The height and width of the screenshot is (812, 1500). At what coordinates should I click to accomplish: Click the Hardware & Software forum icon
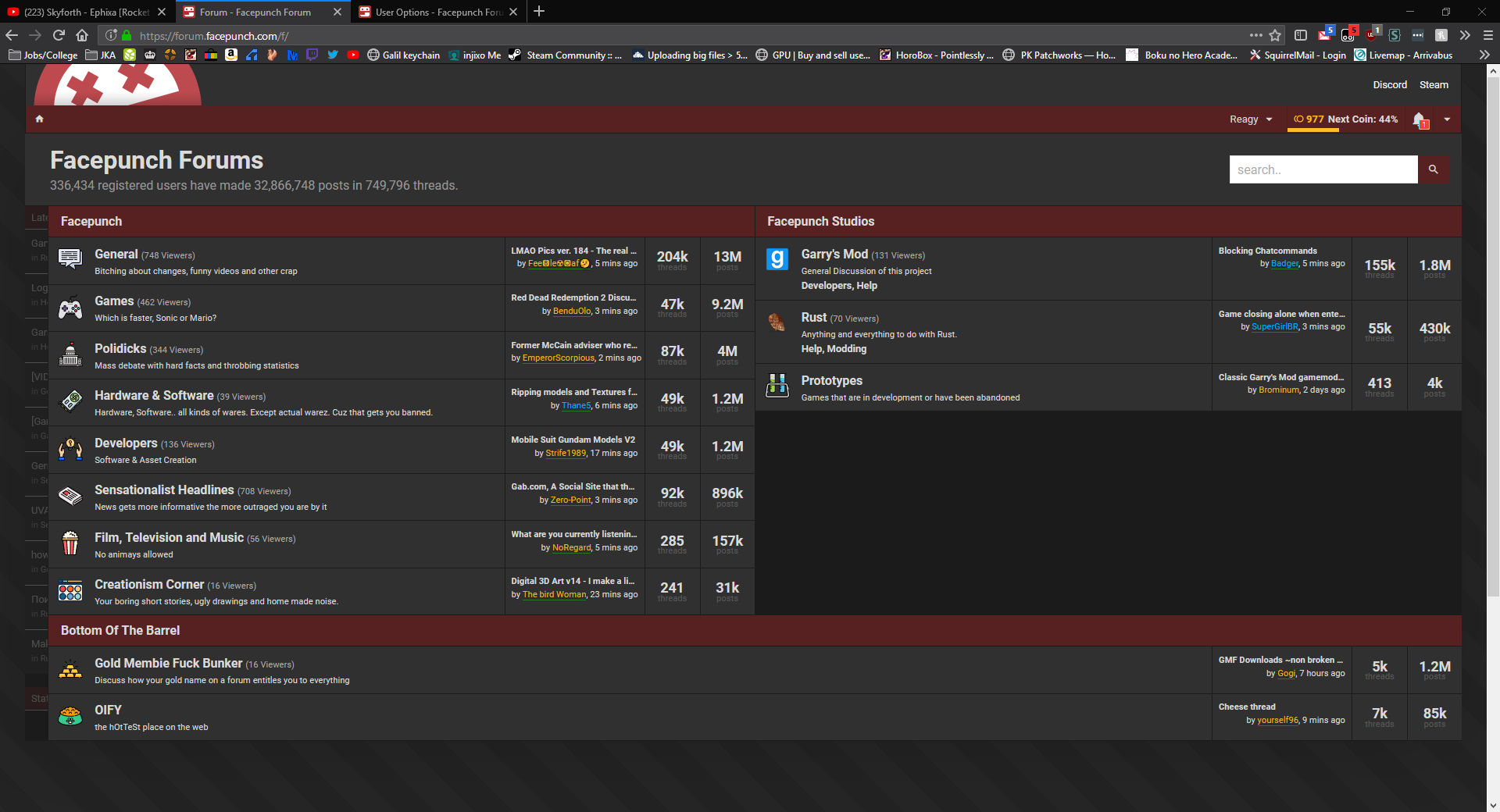click(70, 401)
